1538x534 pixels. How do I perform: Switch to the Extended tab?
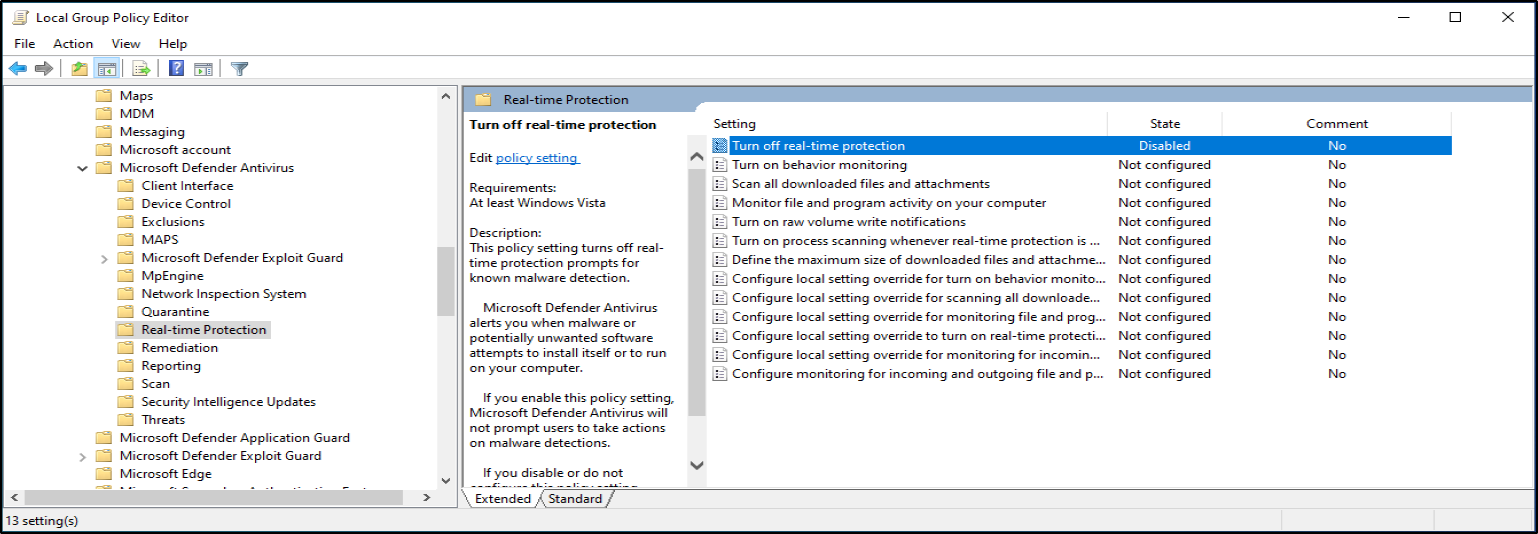pos(502,498)
